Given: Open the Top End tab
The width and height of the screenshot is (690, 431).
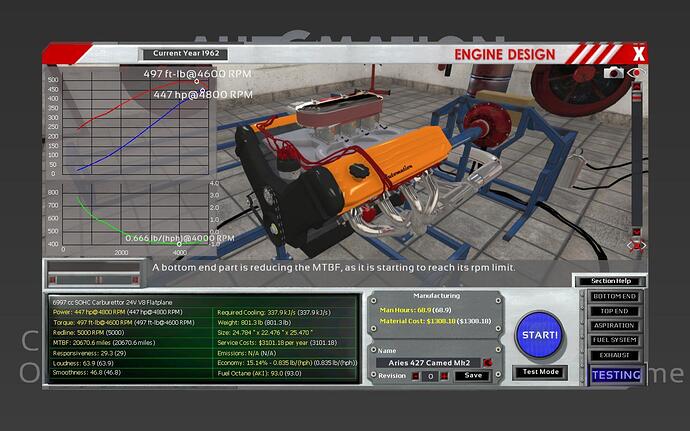Looking at the screenshot, I should click(x=615, y=311).
